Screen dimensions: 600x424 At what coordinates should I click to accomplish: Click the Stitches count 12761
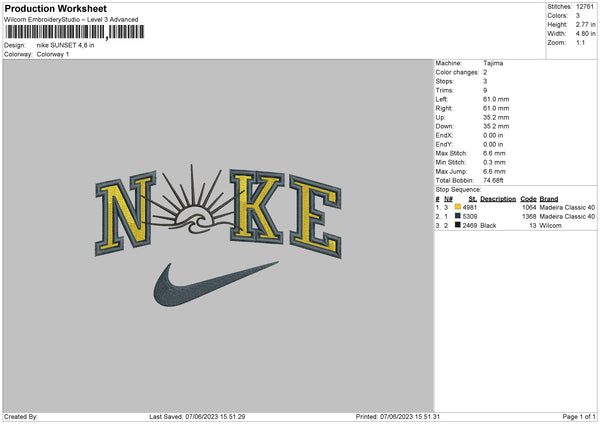585,7
